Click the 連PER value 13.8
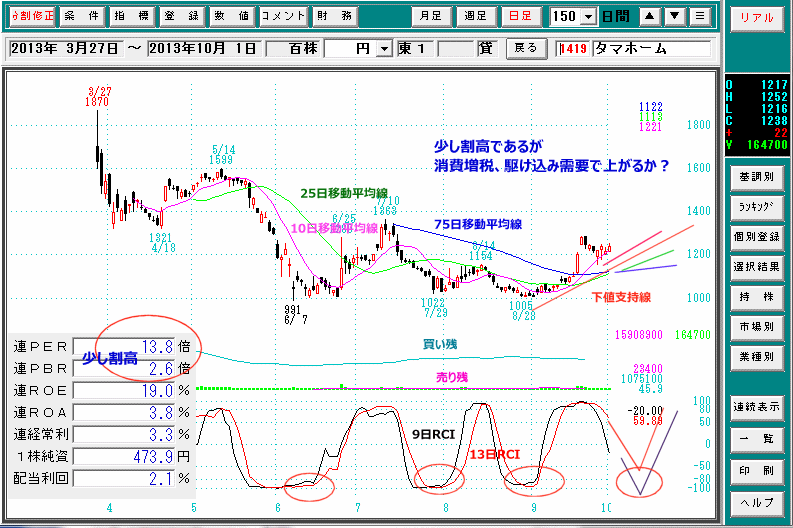793x528 pixels. click(x=157, y=347)
